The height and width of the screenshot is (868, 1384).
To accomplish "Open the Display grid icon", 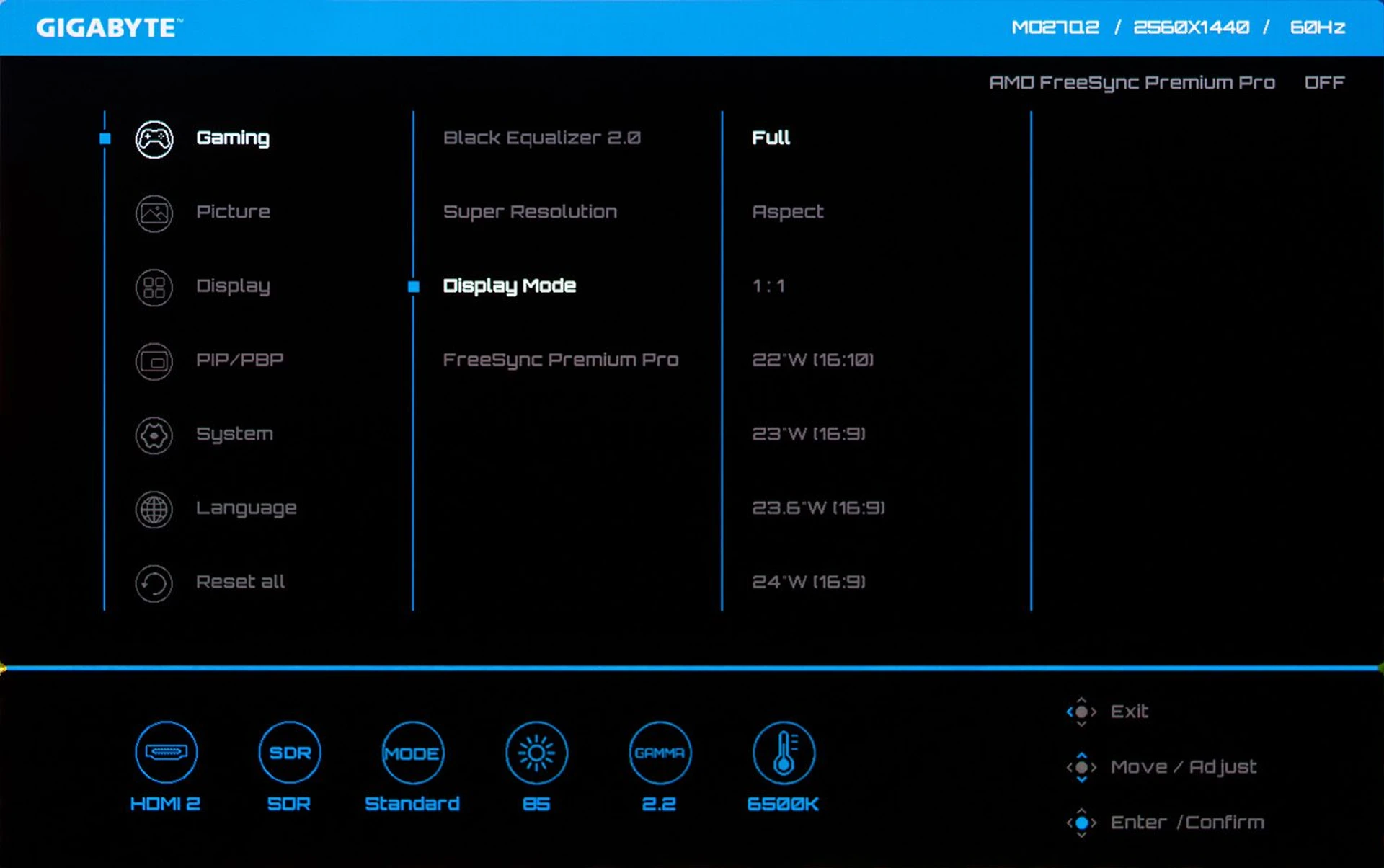I will point(154,288).
